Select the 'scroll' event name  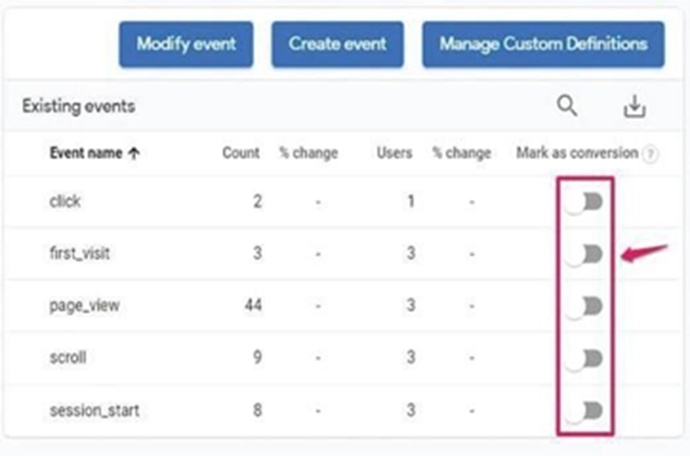pyautogui.click(x=68, y=357)
